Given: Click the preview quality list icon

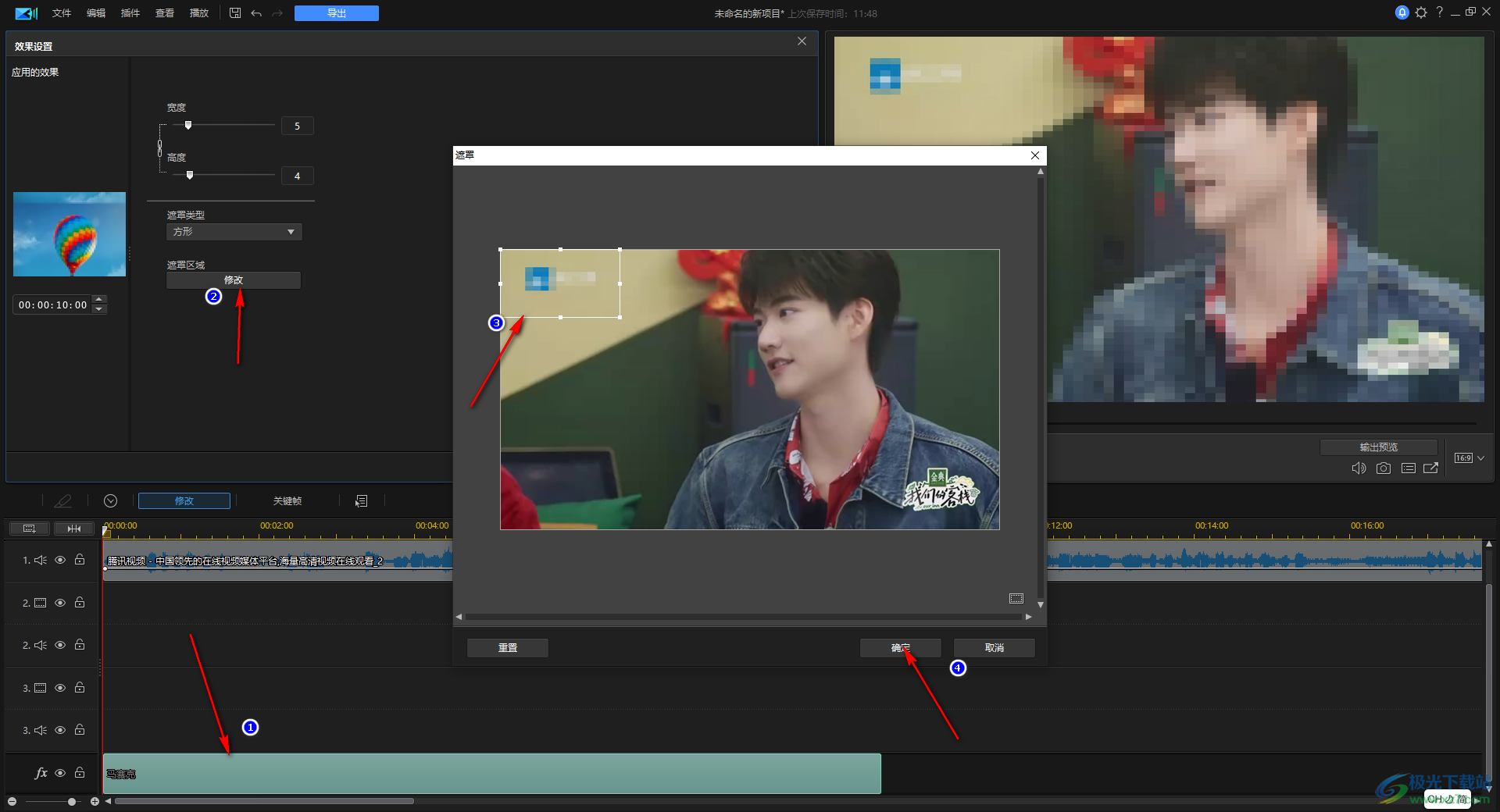Looking at the screenshot, I should (x=1409, y=468).
